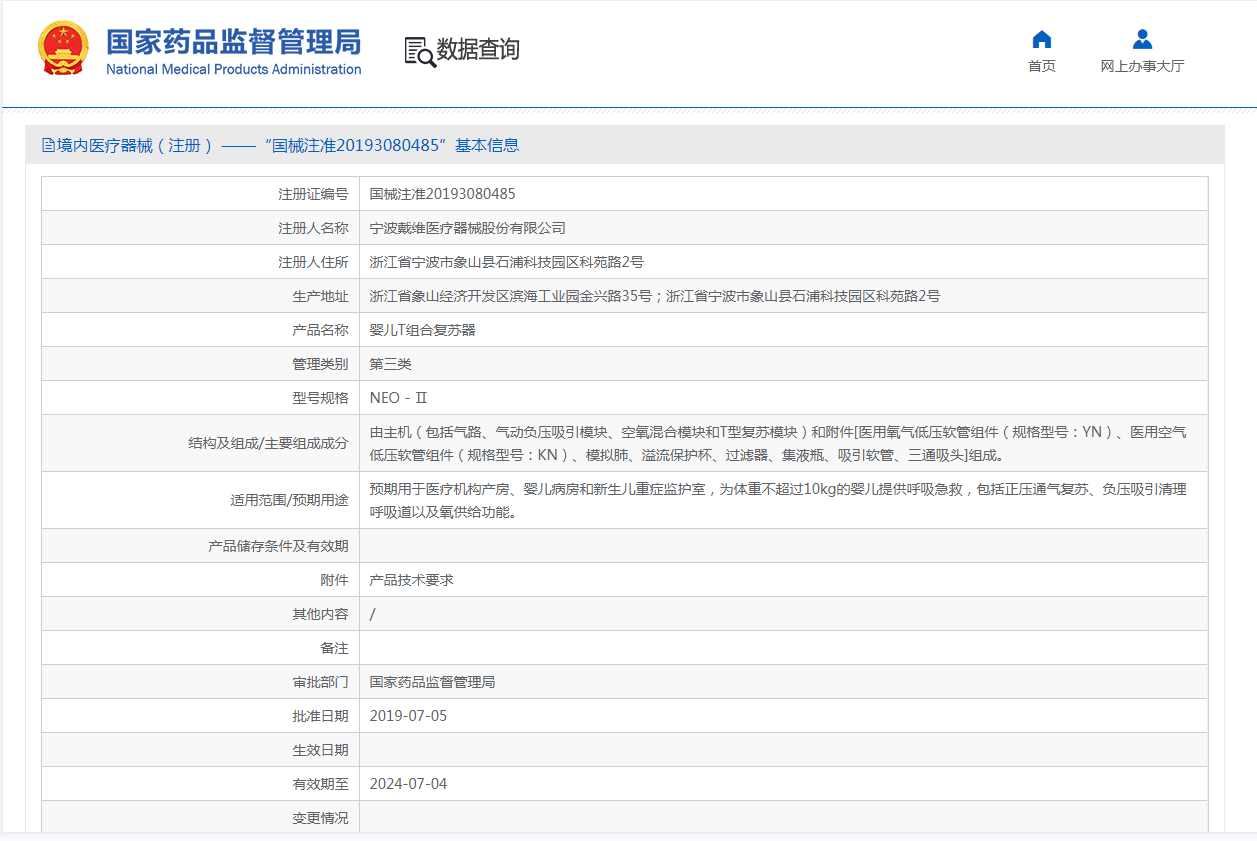Select 产品技术要求 attachment value
The height and width of the screenshot is (841, 1257).
click(x=412, y=580)
